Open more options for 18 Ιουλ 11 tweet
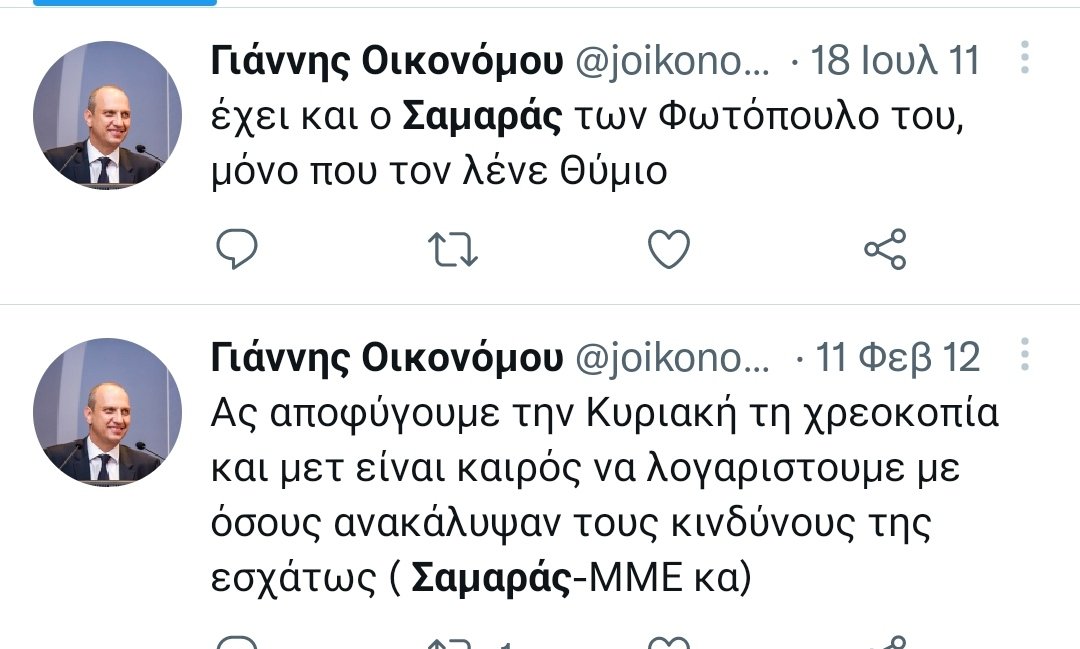1080x649 pixels. coord(1024,59)
